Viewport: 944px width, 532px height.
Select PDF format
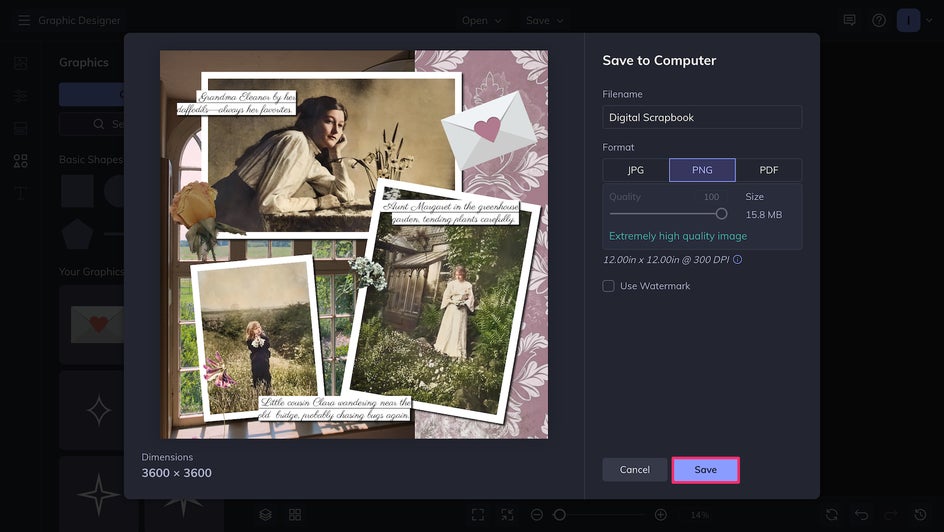[769, 170]
